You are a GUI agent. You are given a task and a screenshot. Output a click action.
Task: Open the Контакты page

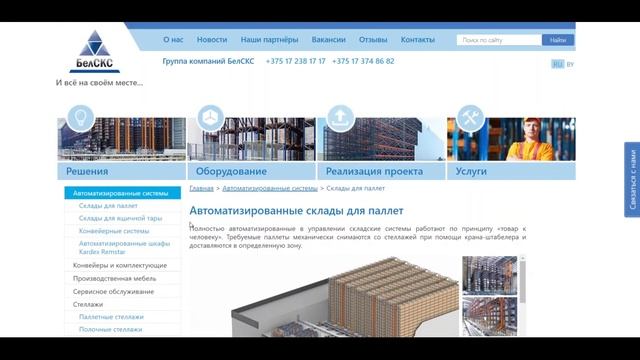pyautogui.click(x=418, y=40)
